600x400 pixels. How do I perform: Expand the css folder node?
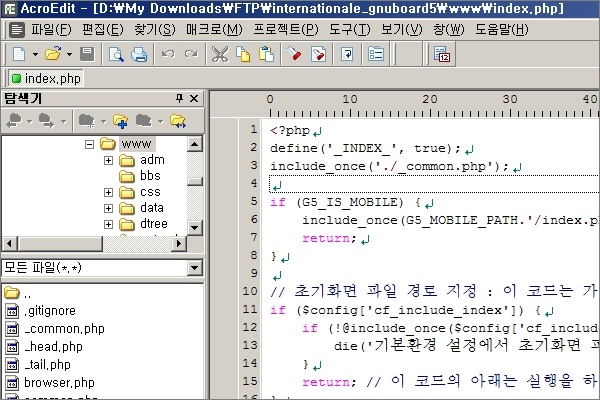(x=109, y=192)
